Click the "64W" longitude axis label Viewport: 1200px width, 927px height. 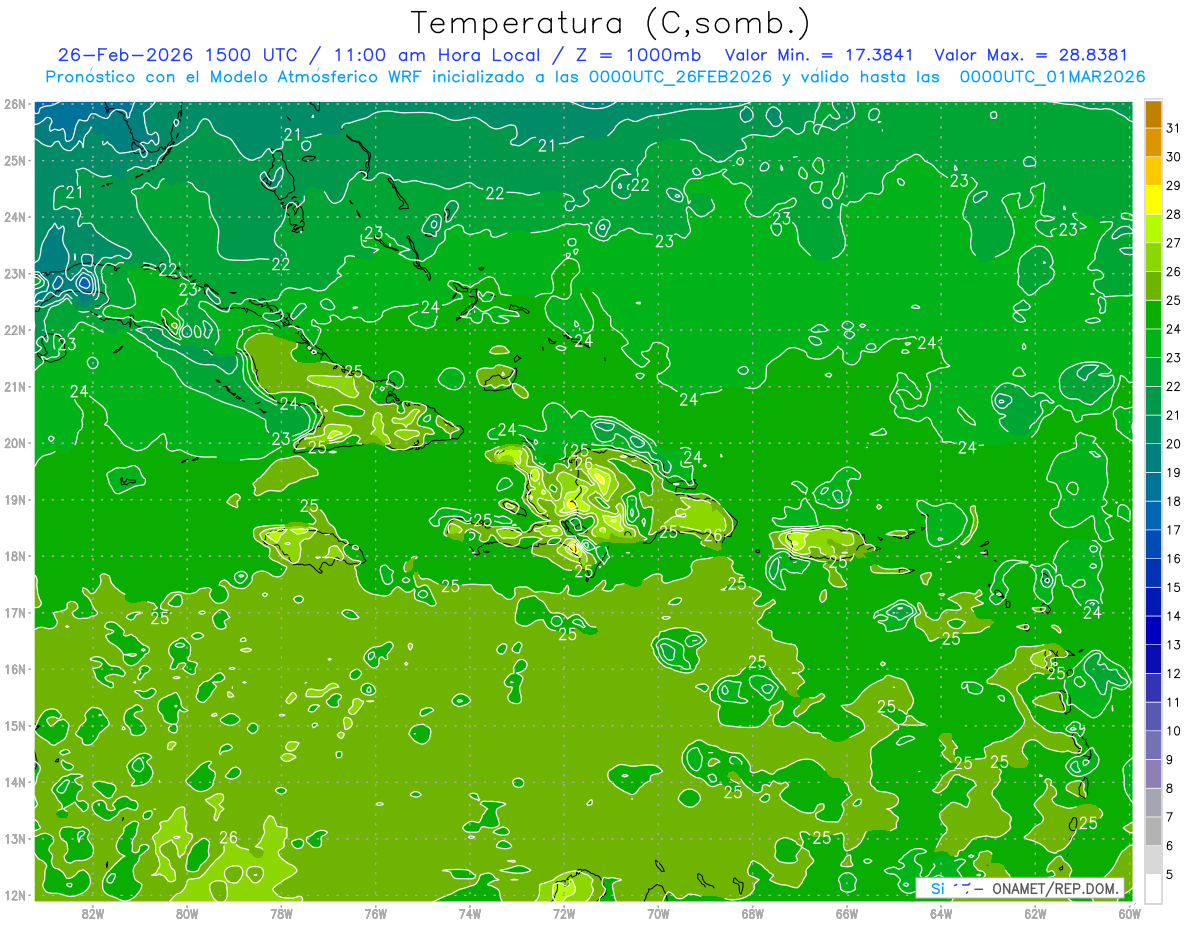click(941, 912)
